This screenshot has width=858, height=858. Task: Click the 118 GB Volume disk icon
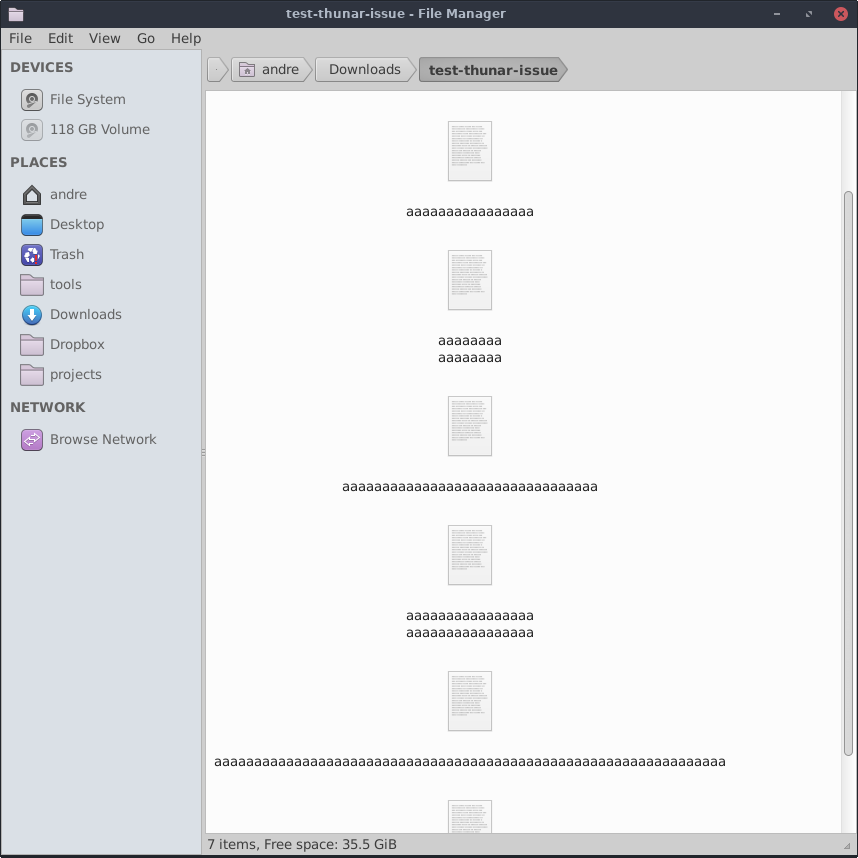point(32,130)
